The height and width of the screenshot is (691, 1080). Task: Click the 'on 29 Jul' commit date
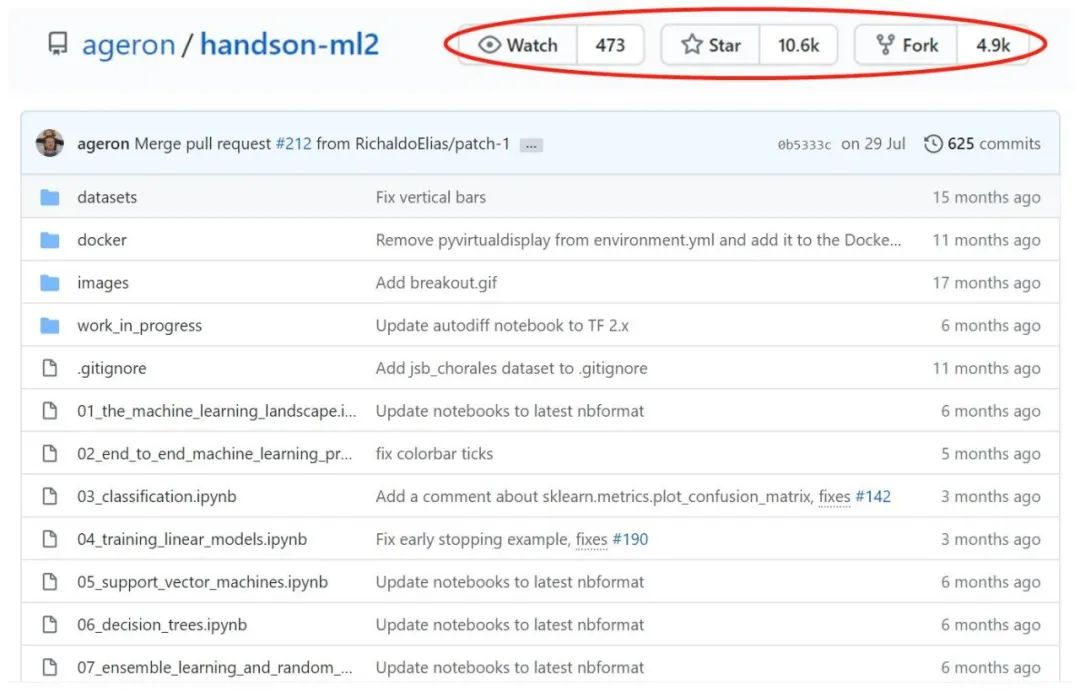point(873,144)
